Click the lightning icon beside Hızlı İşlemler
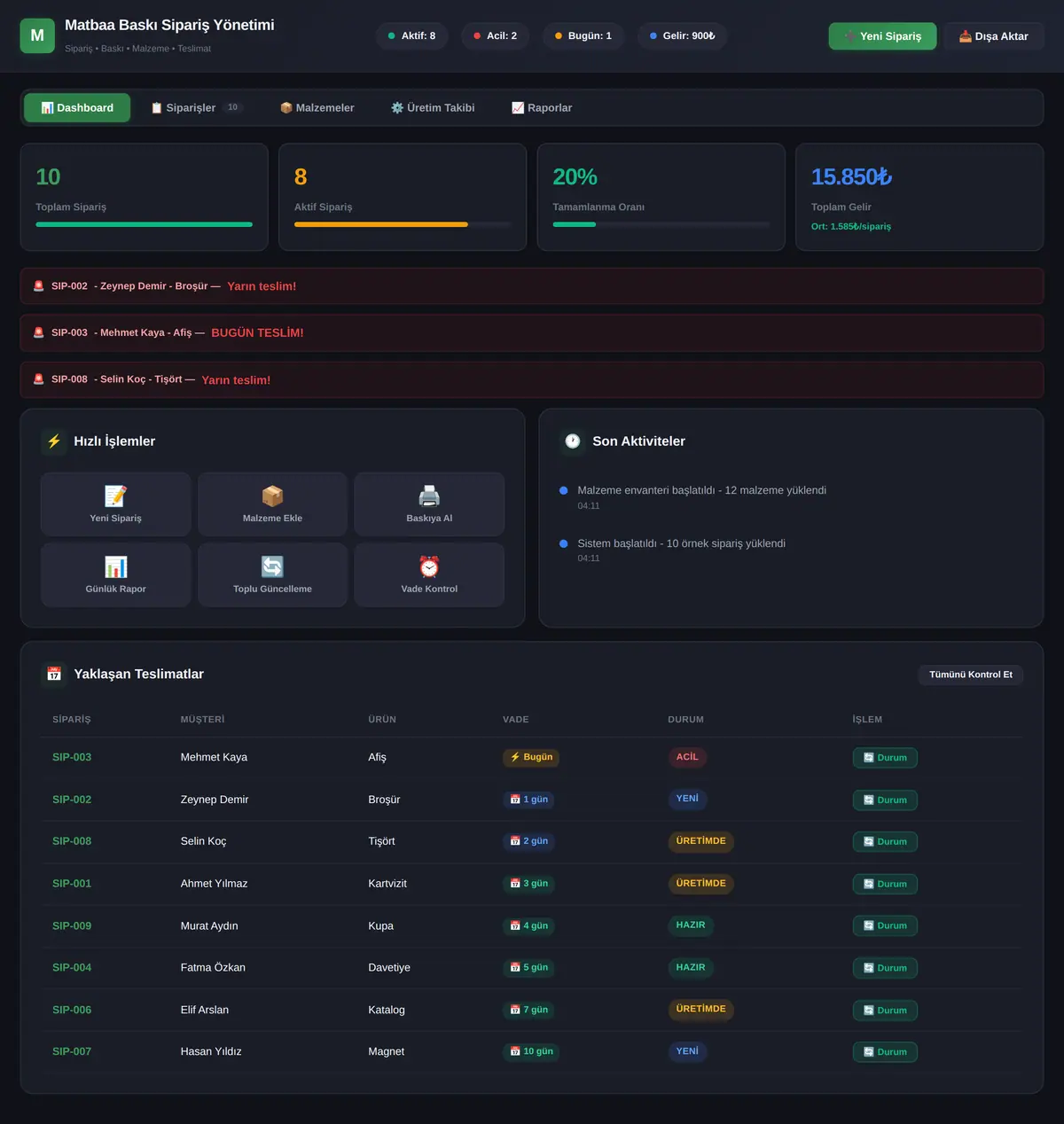 click(54, 441)
